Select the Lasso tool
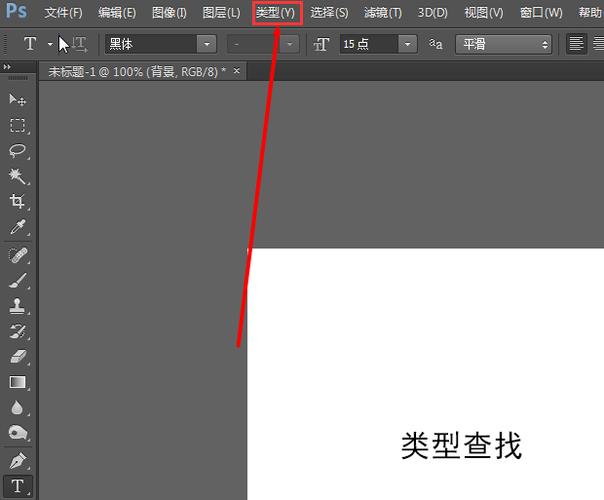 point(17,151)
